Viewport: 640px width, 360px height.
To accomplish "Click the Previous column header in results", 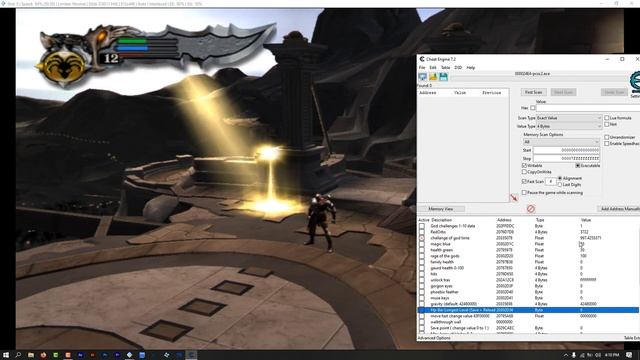I will coord(491,93).
